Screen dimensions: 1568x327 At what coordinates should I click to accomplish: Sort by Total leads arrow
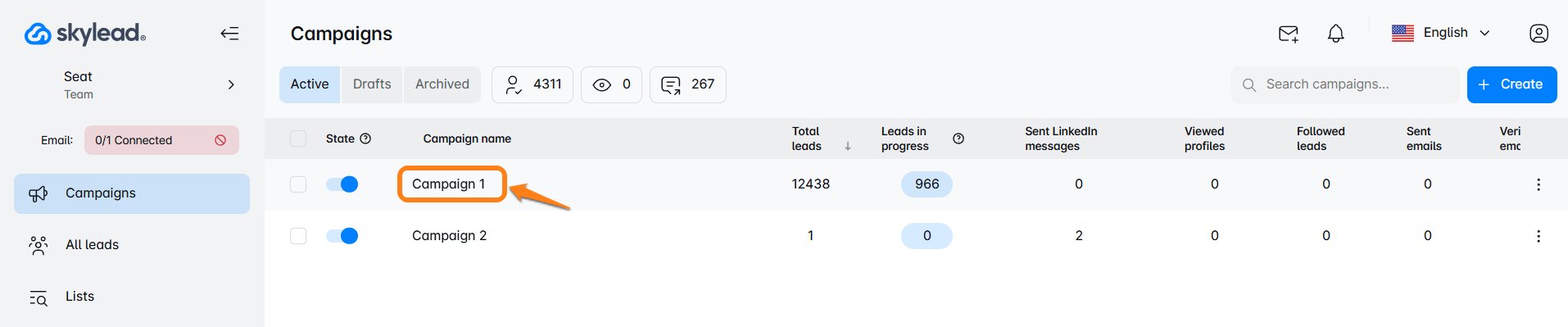pos(848,146)
